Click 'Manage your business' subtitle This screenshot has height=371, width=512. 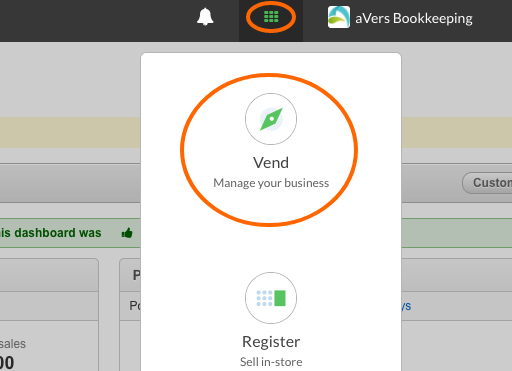pos(271,183)
